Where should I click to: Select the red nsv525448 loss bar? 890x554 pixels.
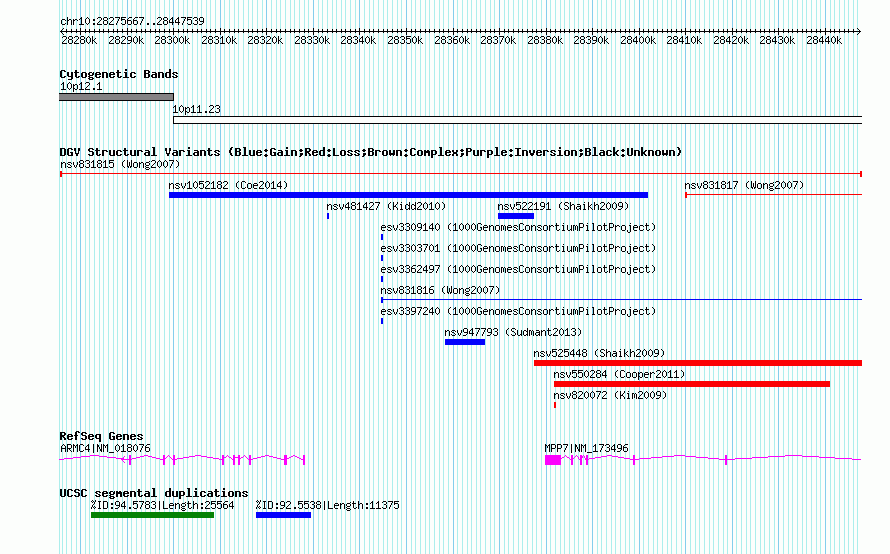click(x=698, y=363)
